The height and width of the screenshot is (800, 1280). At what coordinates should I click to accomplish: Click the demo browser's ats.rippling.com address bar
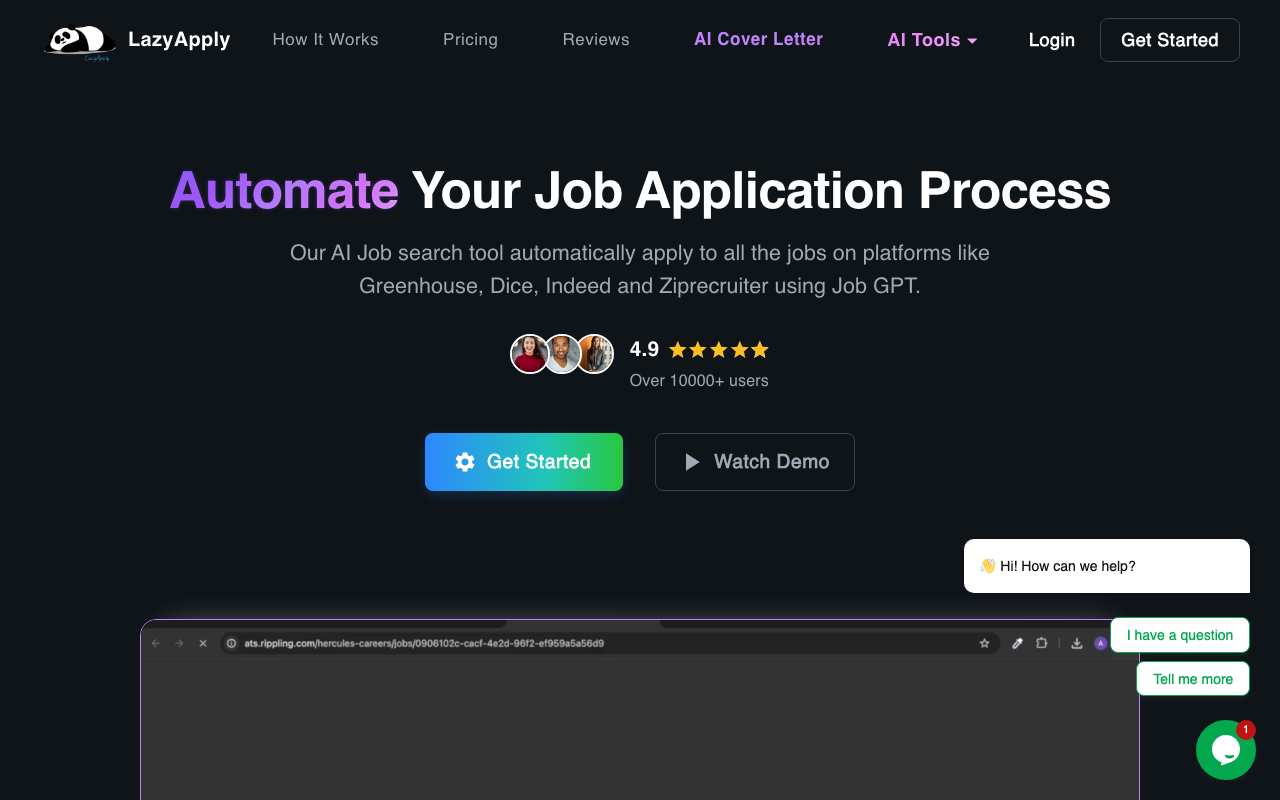[x=610, y=643]
